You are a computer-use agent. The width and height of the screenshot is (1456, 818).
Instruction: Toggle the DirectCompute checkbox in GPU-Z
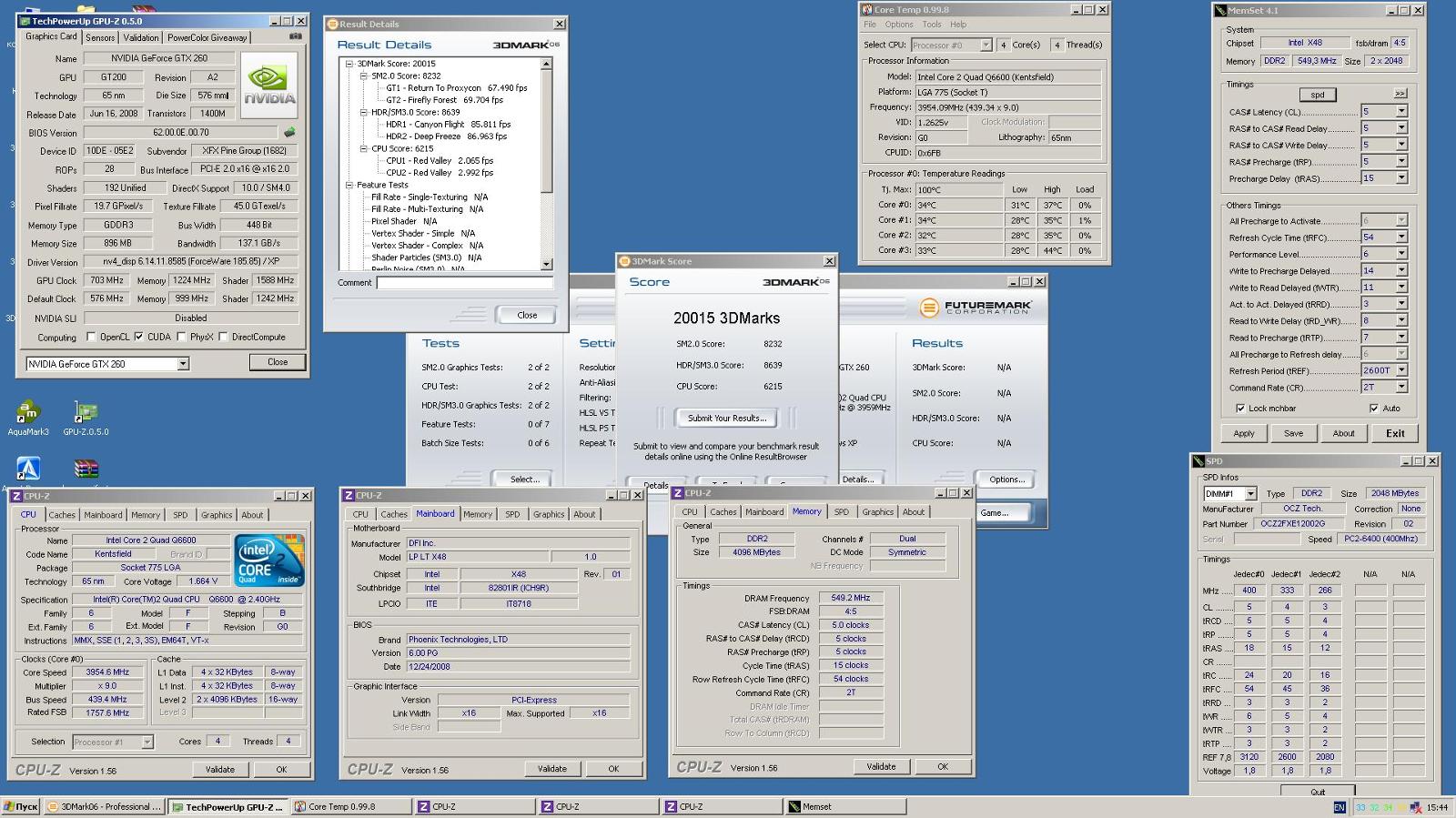pyautogui.click(x=224, y=337)
